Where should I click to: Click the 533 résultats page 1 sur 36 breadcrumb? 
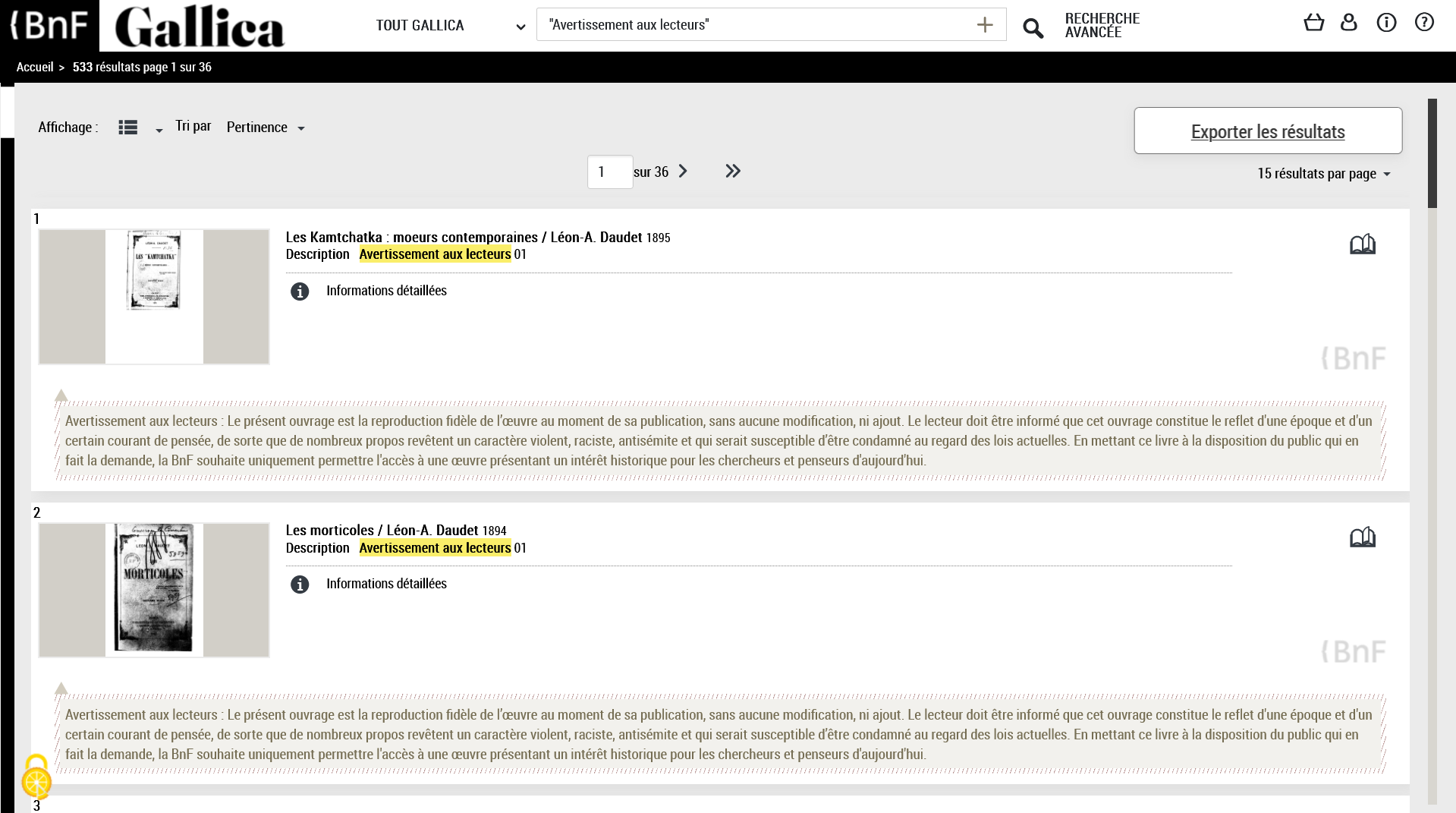pyautogui.click(x=142, y=68)
